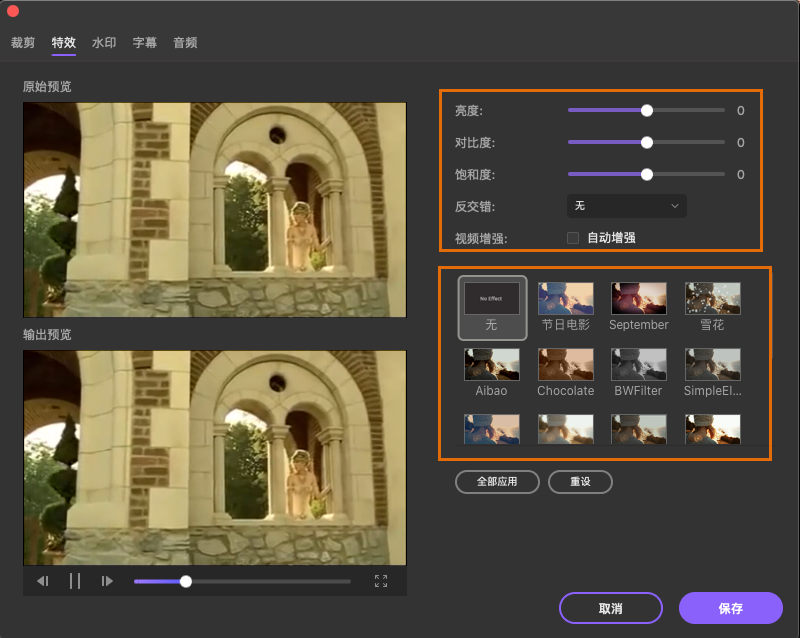Enable the 自动增强 checkbox
This screenshot has height=638, width=800.
573,238
